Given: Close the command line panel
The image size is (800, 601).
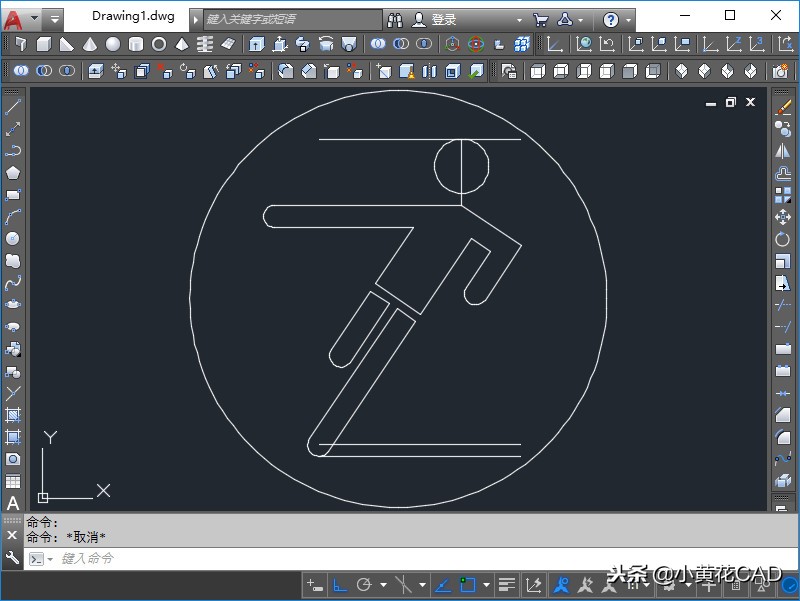Looking at the screenshot, I should point(12,536).
